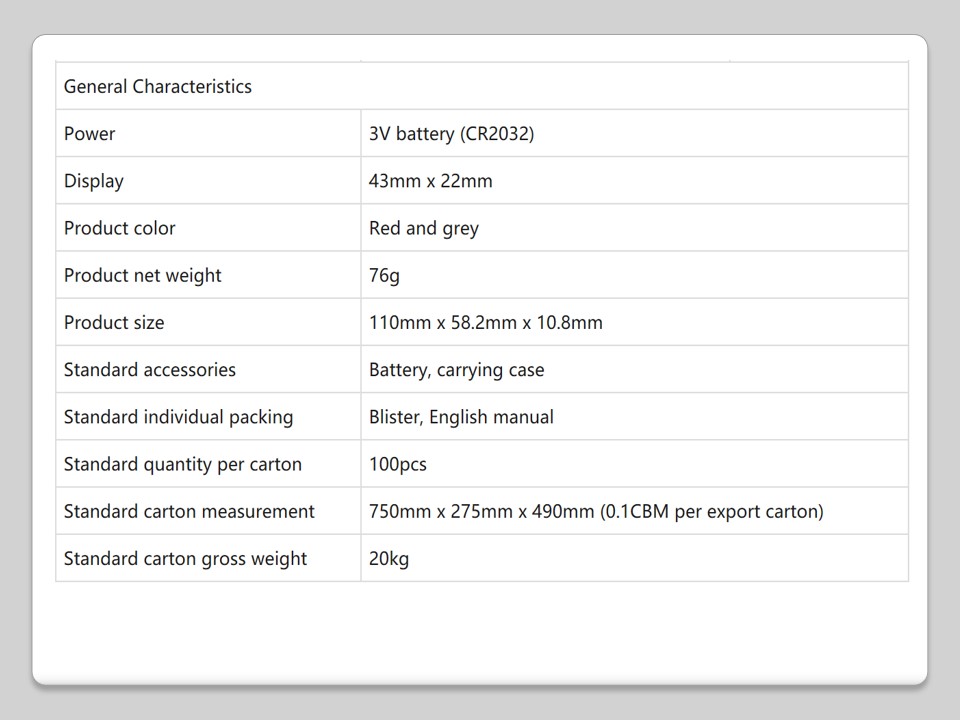Select the Standard quantity per carton label
The image size is (960, 720).
pos(183,464)
